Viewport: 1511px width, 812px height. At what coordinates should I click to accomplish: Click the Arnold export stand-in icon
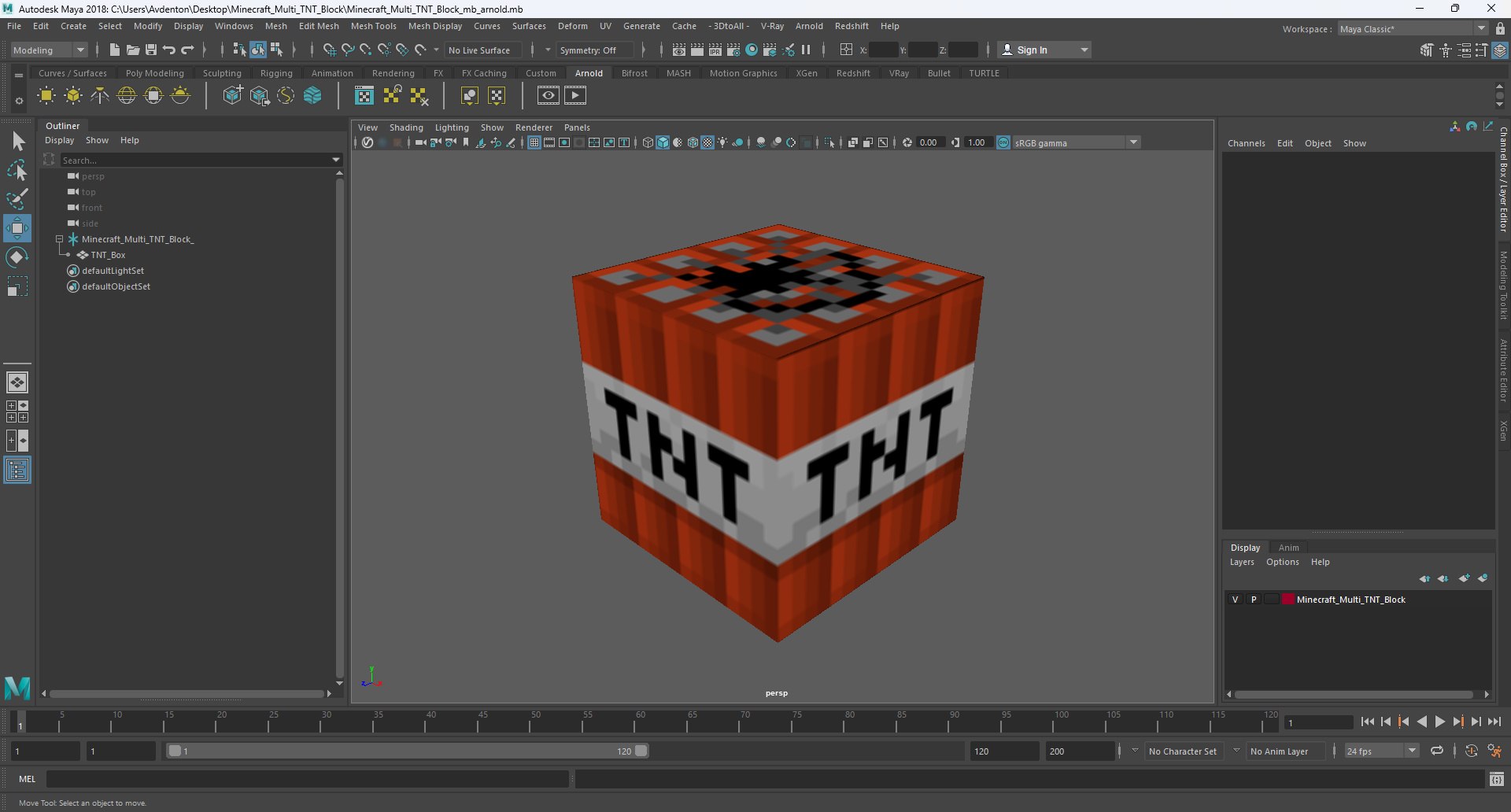click(x=259, y=96)
